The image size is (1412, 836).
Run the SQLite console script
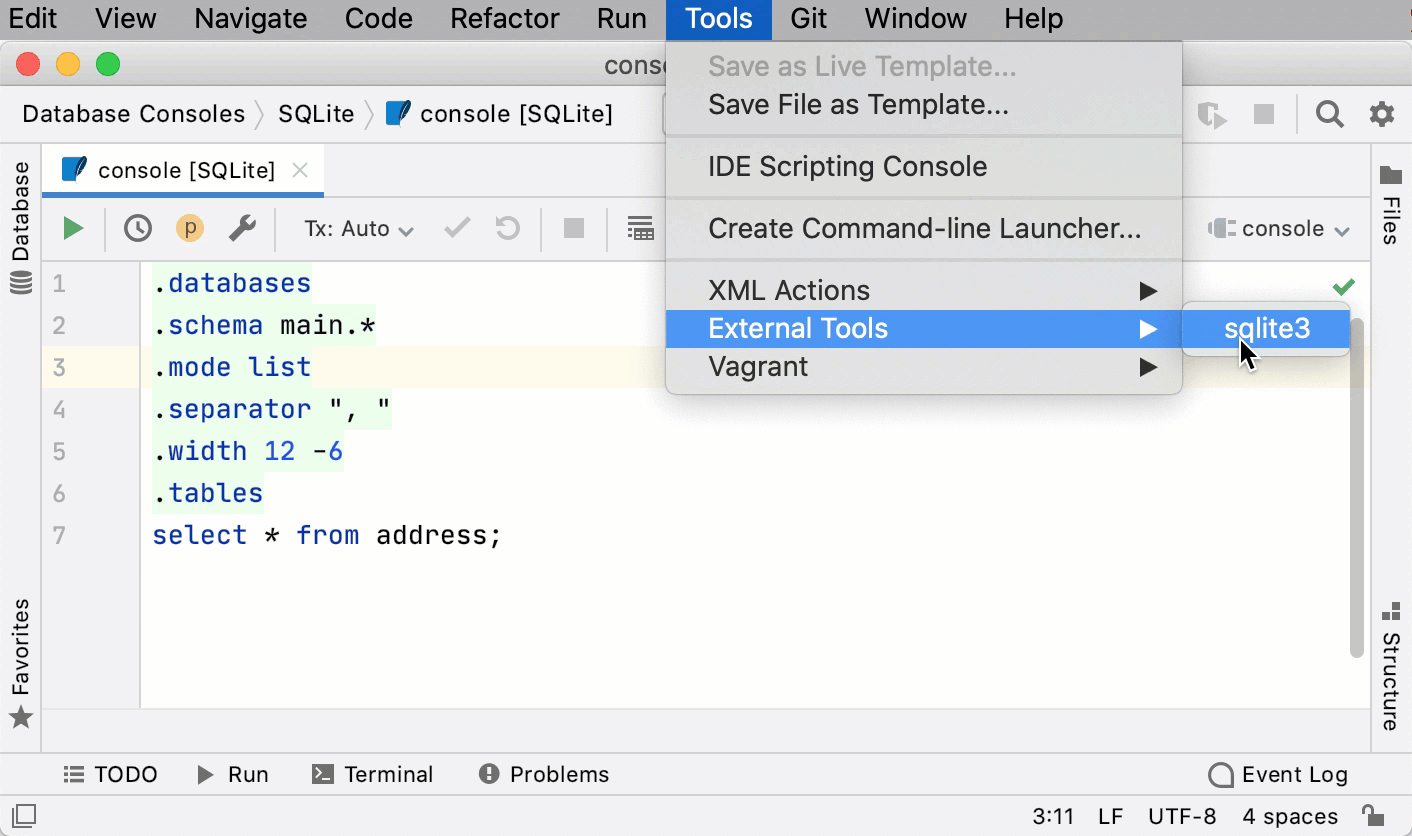tap(73, 228)
